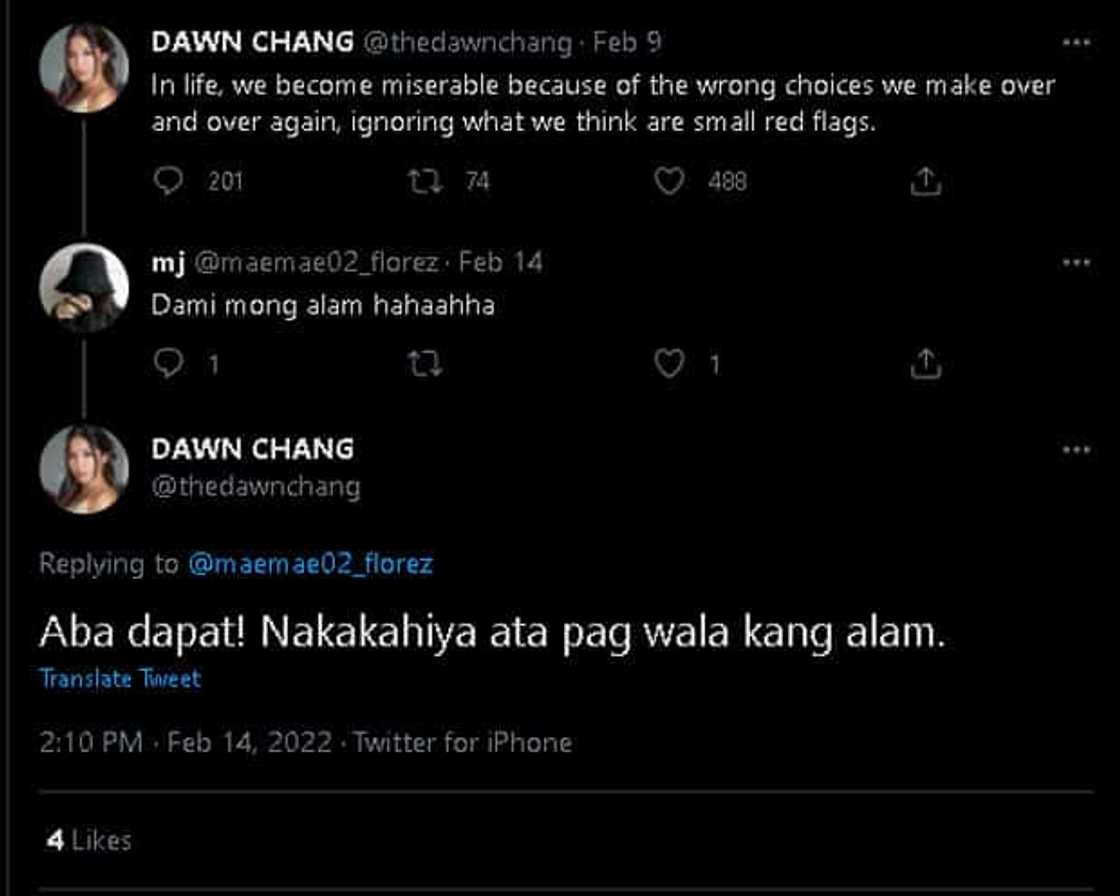Screen dimensions: 1120x896
Task: Click Translate Tweet
Action: click(x=120, y=678)
